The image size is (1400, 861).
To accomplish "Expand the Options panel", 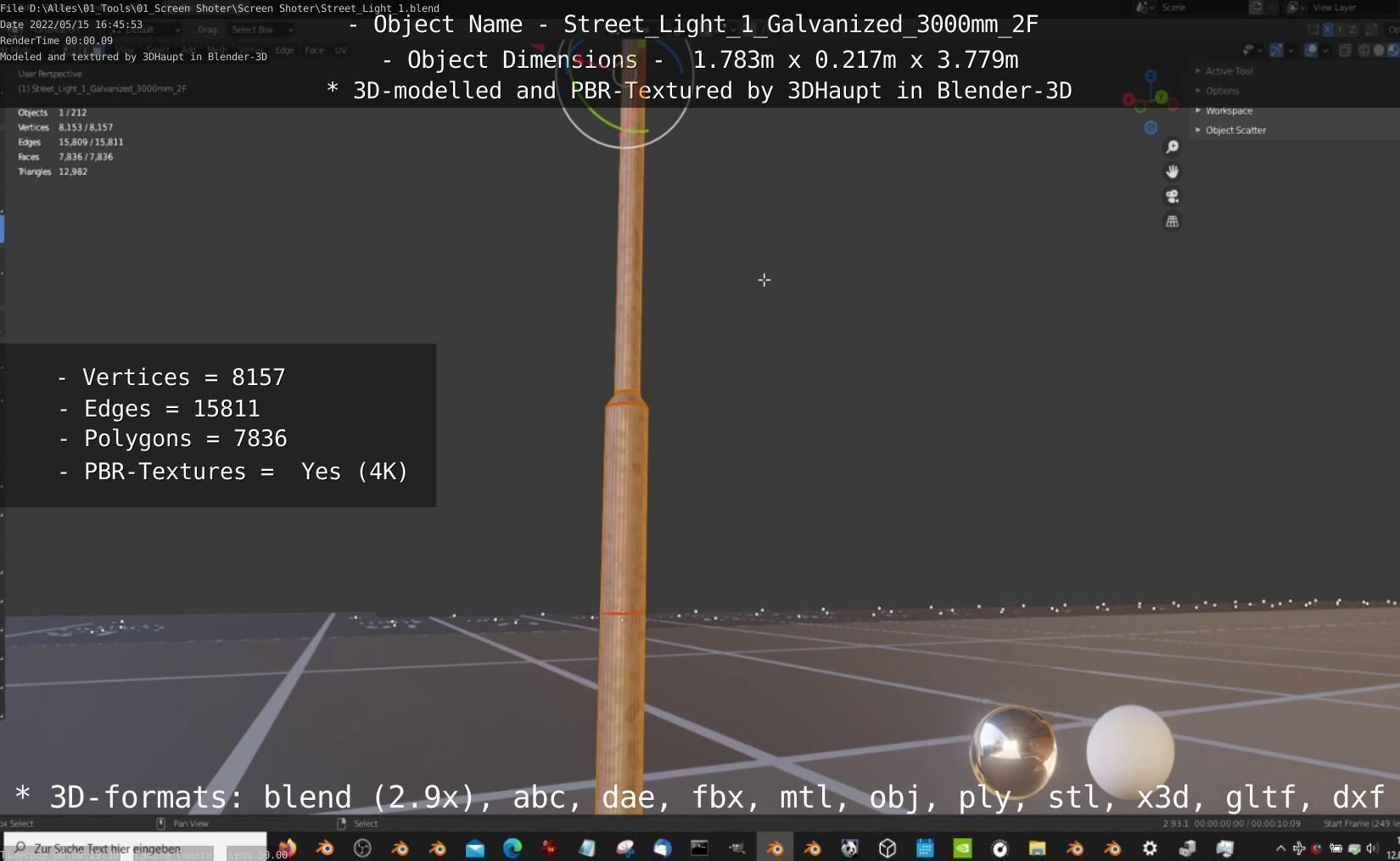I will pyautogui.click(x=1218, y=91).
